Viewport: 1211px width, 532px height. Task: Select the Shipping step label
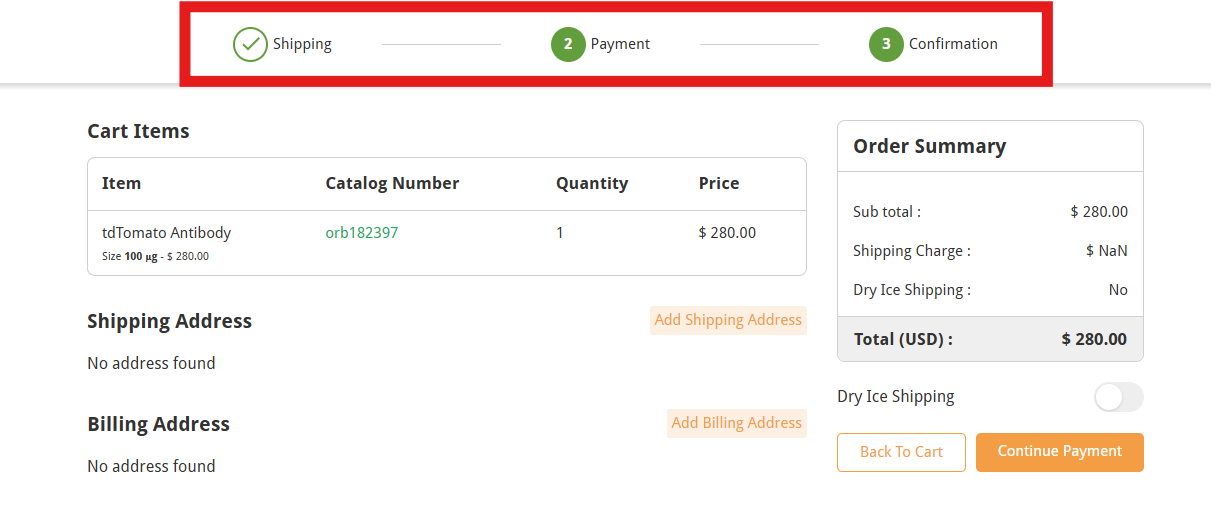tap(302, 44)
